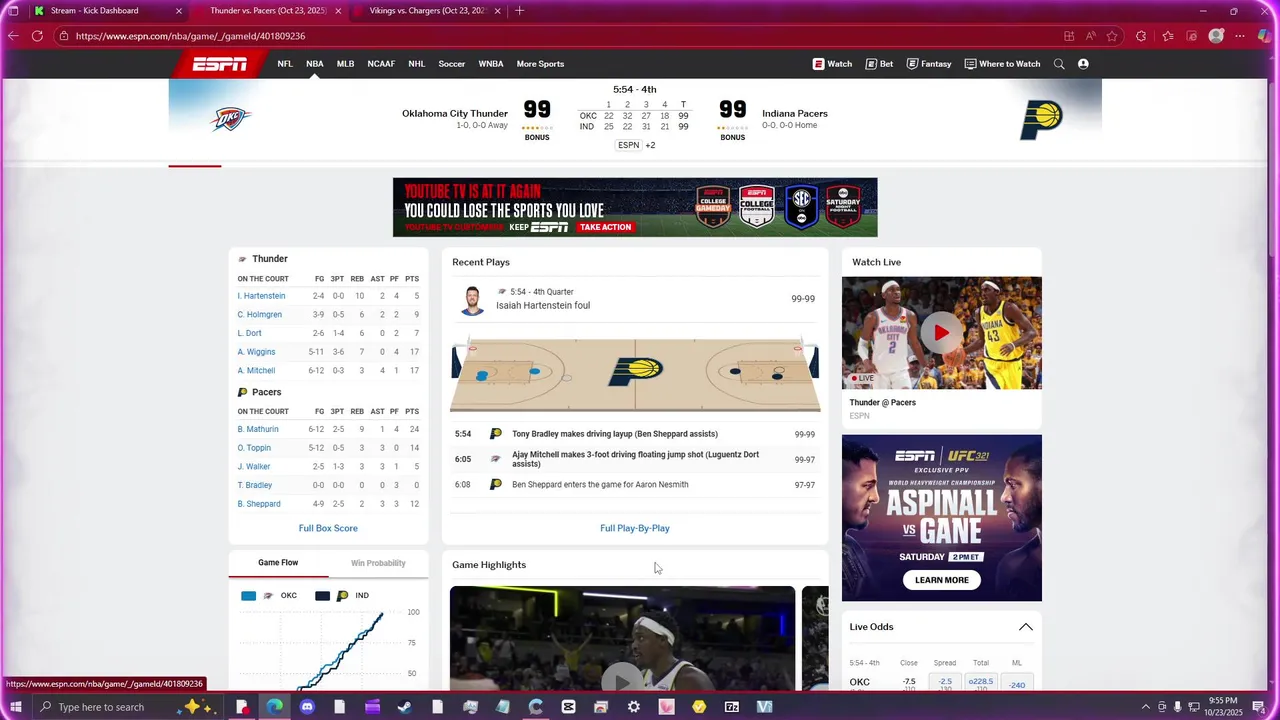Open the More Sports menu
This screenshot has width=1280, height=720.
tap(540, 64)
